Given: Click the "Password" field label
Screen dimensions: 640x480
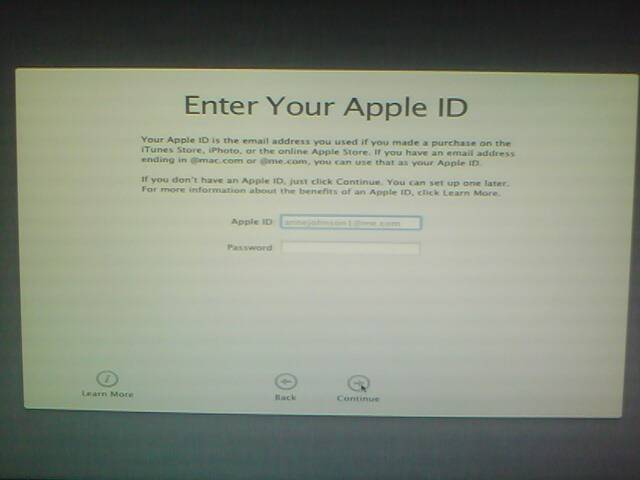Looking at the screenshot, I should tap(249, 248).
